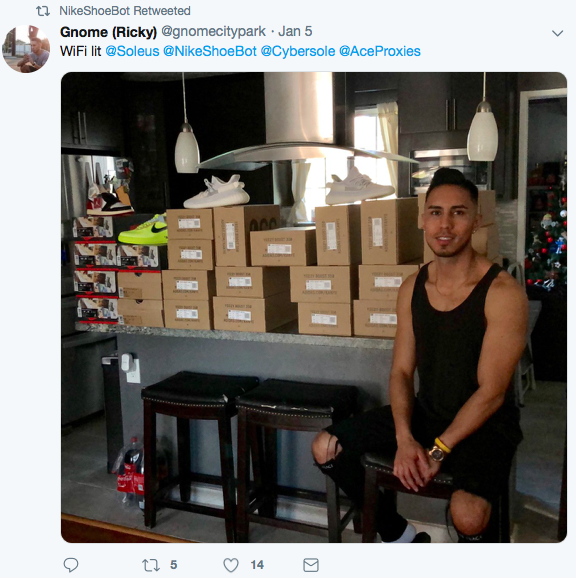Send tweet via the envelope message icon
This screenshot has width=576, height=578.
click(x=311, y=565)
